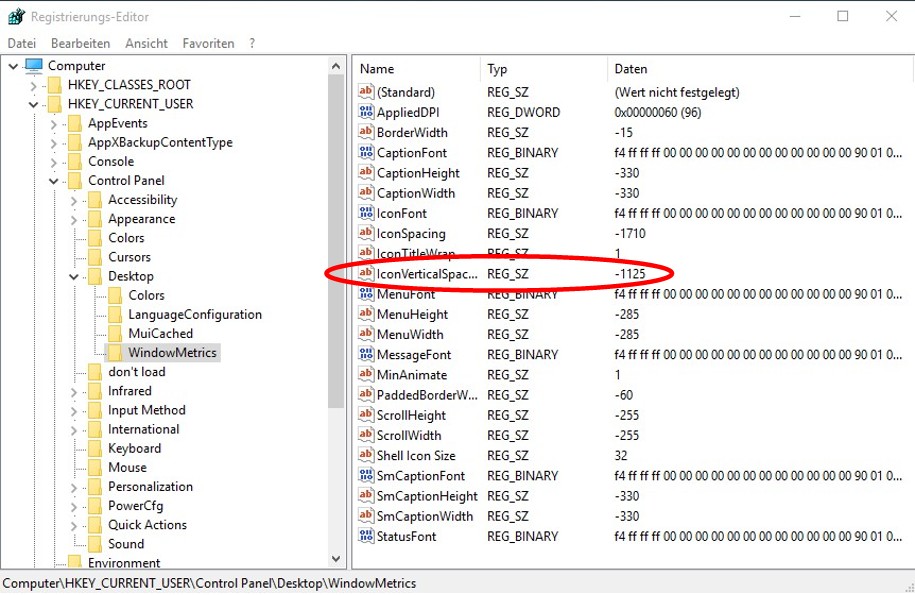Screen dimensions: 915x595
Task: Click the BorderWidth string value icon
Action: [x=366, y=133]
